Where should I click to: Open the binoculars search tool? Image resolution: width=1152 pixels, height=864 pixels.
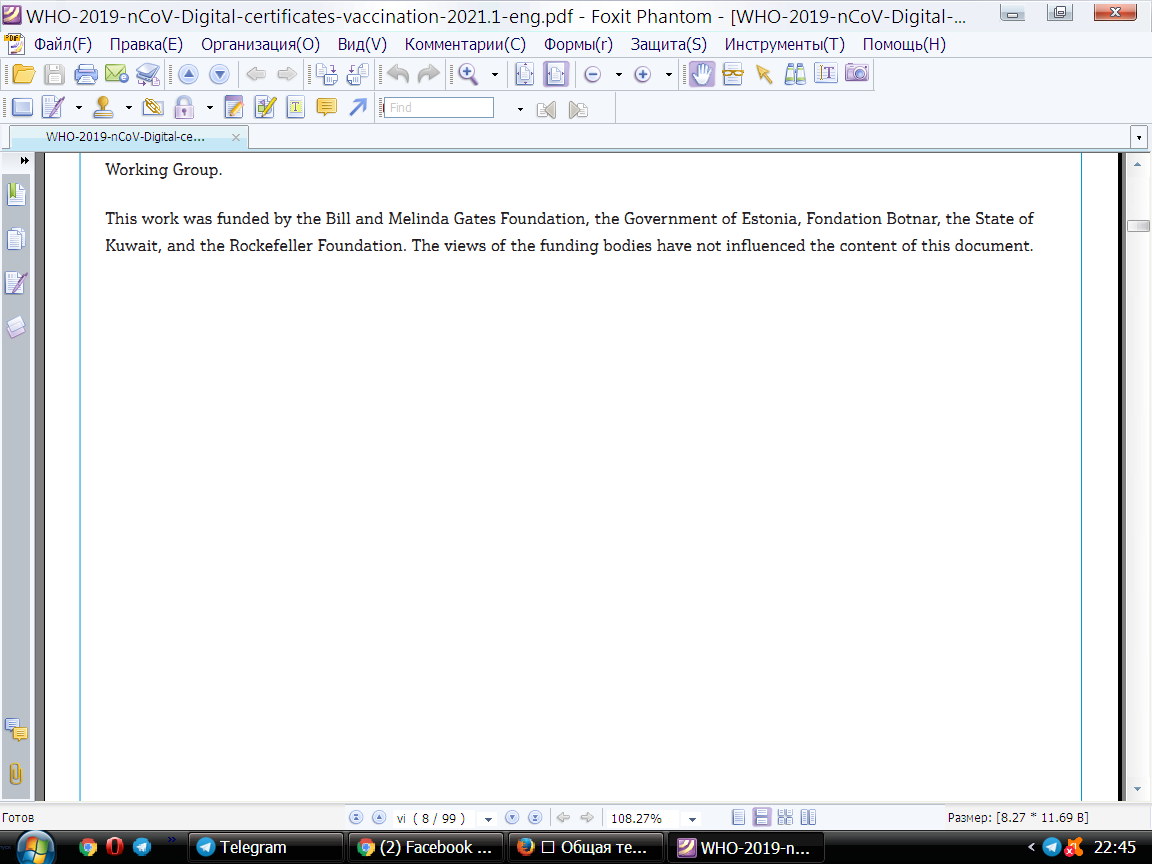(795, 74)
